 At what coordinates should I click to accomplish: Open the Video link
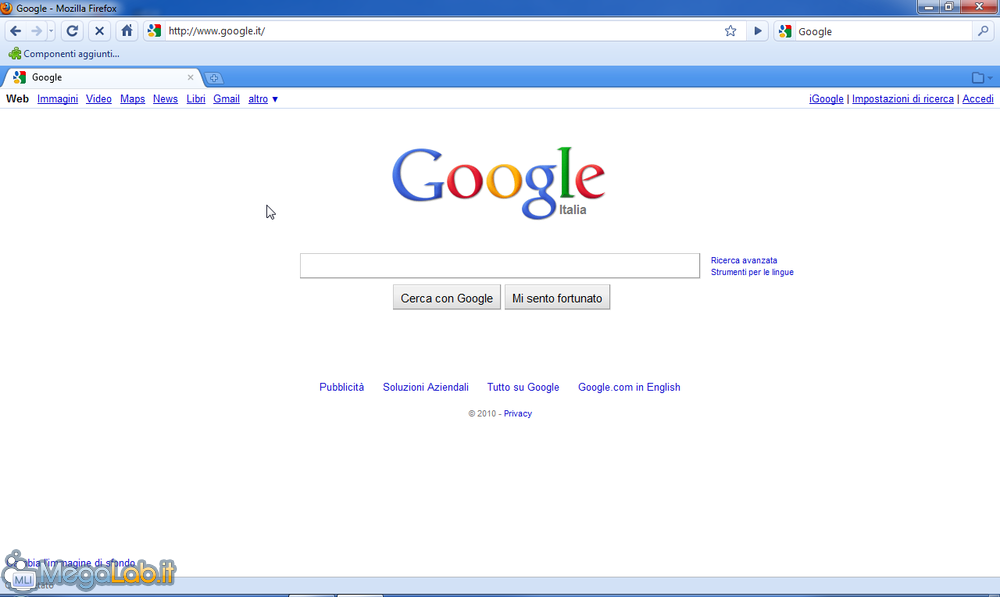tap(99, 99)
